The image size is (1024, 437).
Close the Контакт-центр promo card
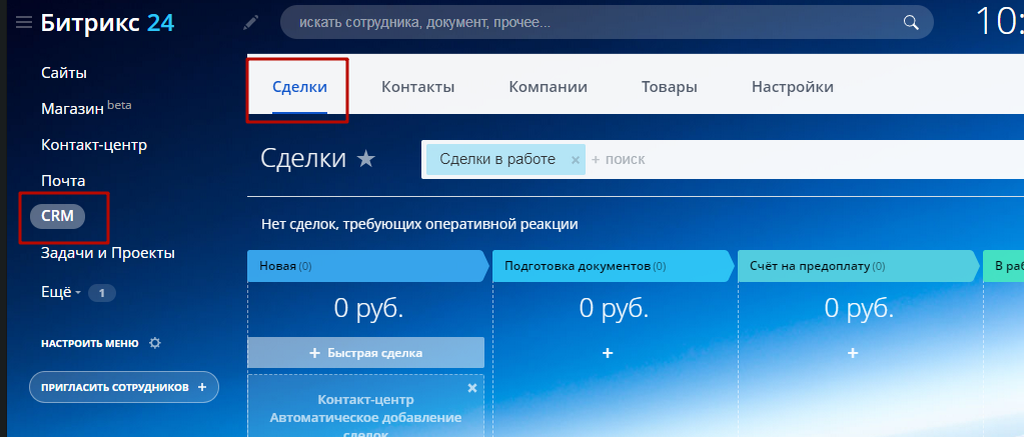472,388
